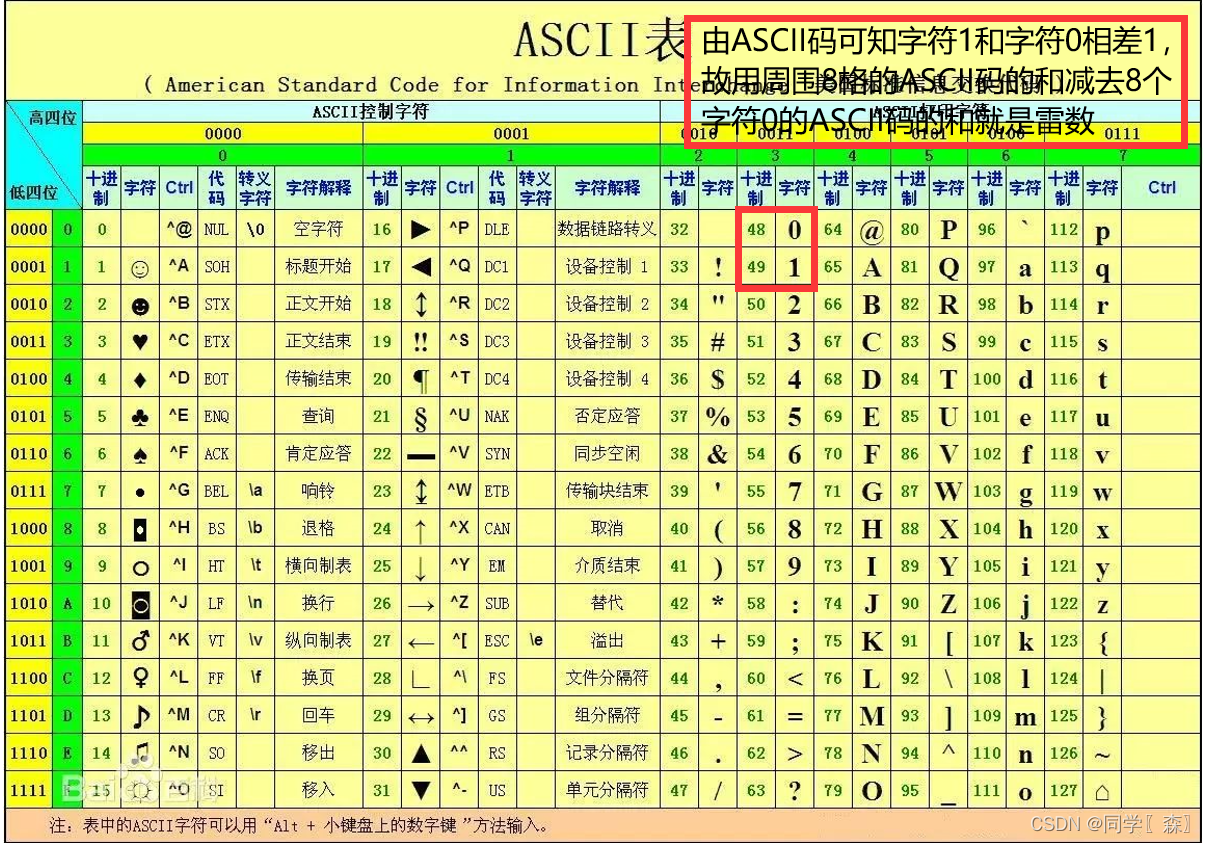This screenshot has width=1205, height=843.
Task: Click the spade suit symbol
Action: point(141,455)
